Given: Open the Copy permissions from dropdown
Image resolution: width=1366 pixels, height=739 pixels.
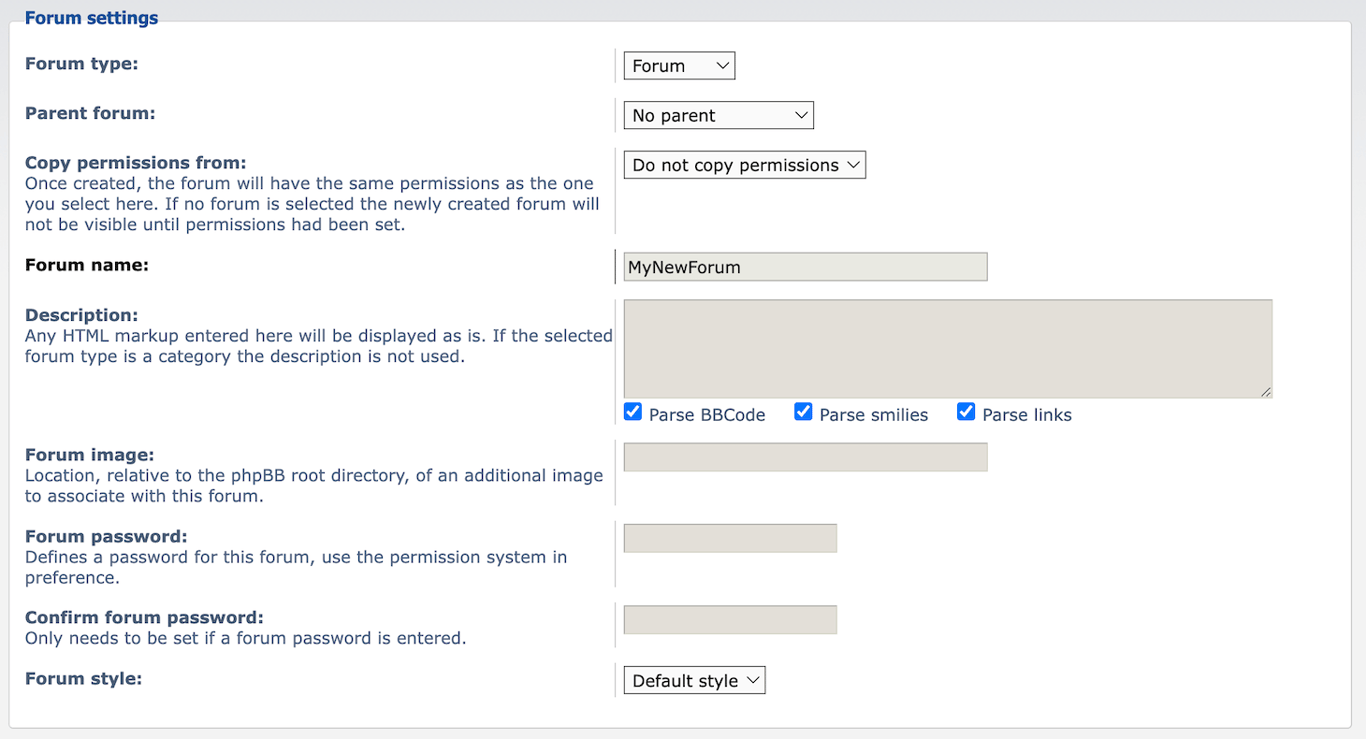Looking at the screenshot, I should tap(744, 164).
